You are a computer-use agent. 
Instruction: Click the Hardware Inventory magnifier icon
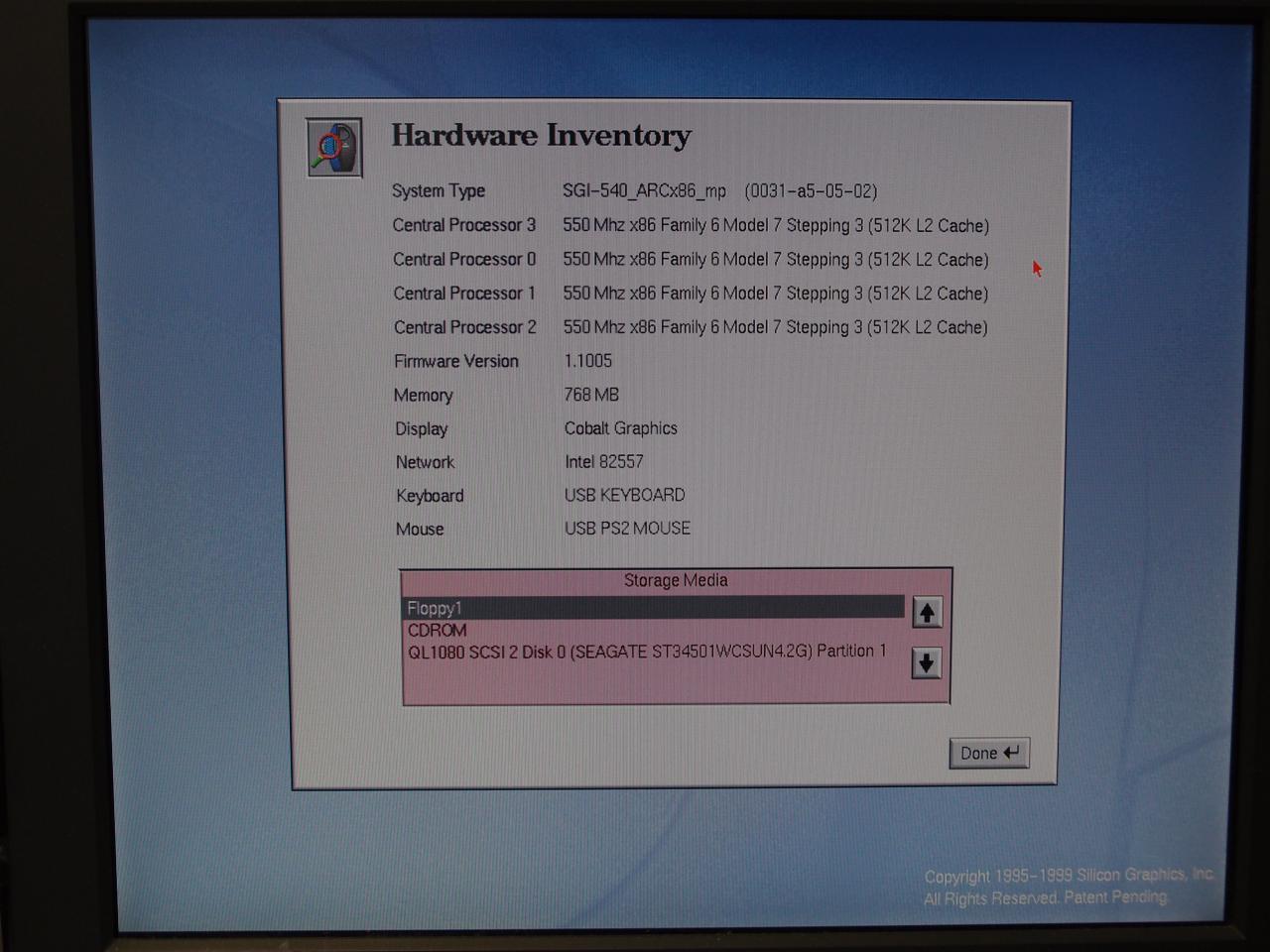click(x=334, y=148)
